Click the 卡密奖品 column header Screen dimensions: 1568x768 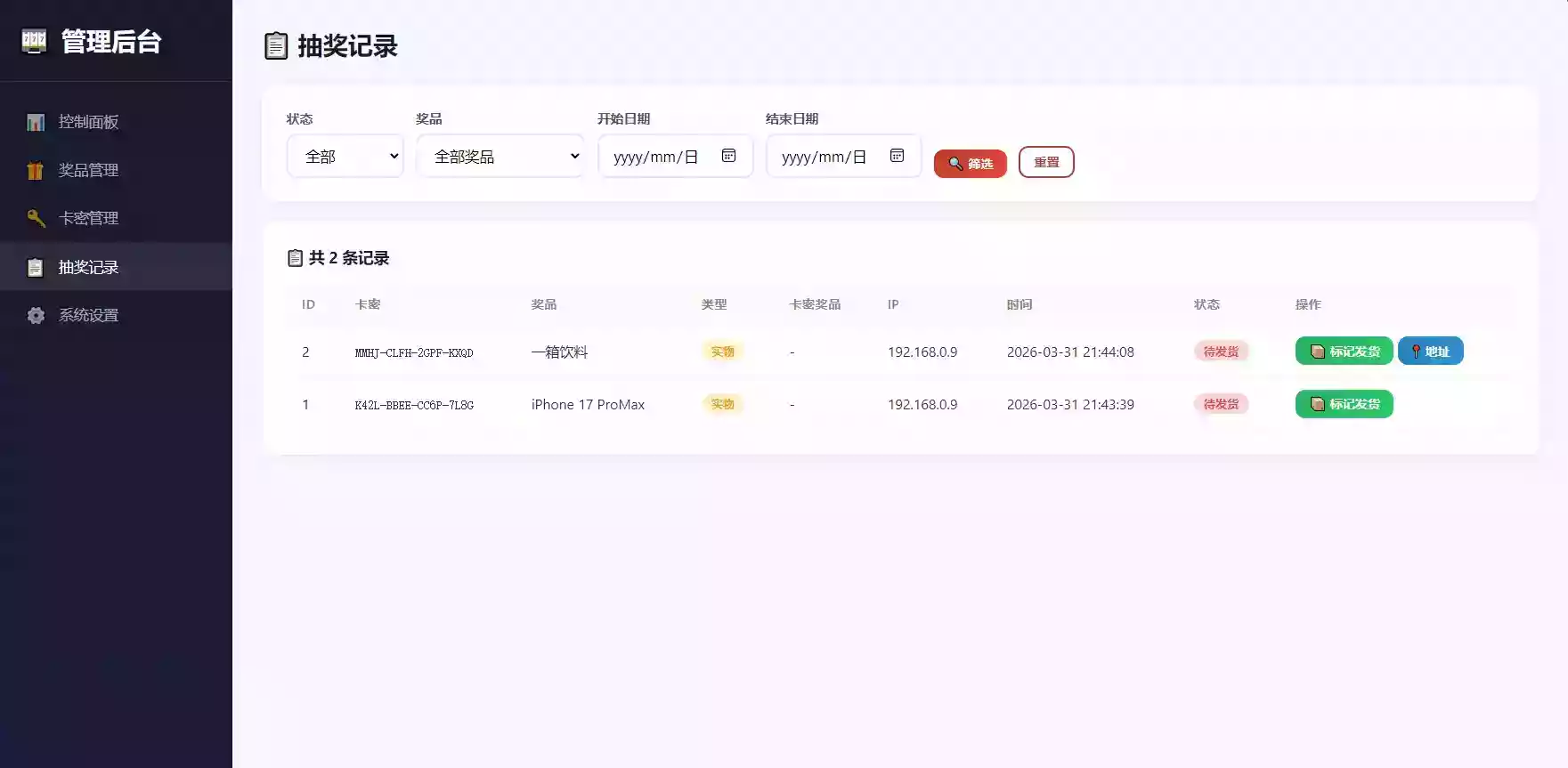click(x=815, y=304)
